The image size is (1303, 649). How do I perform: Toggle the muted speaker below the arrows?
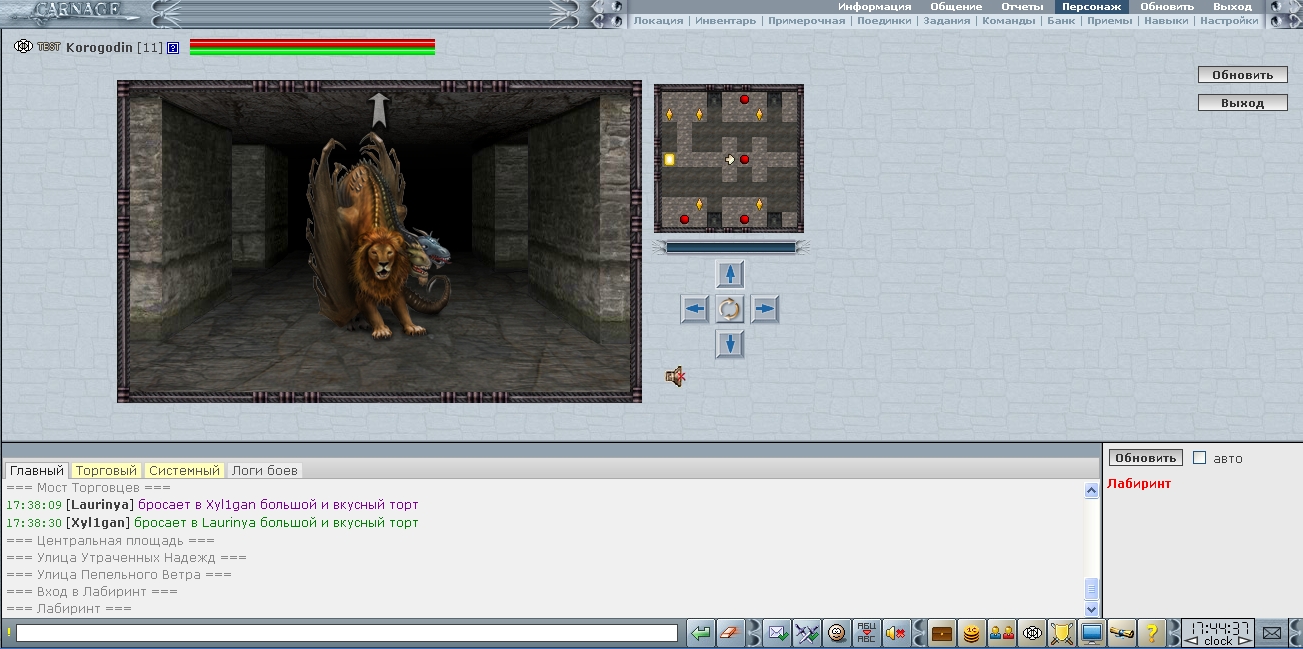[x=675, y=377]
